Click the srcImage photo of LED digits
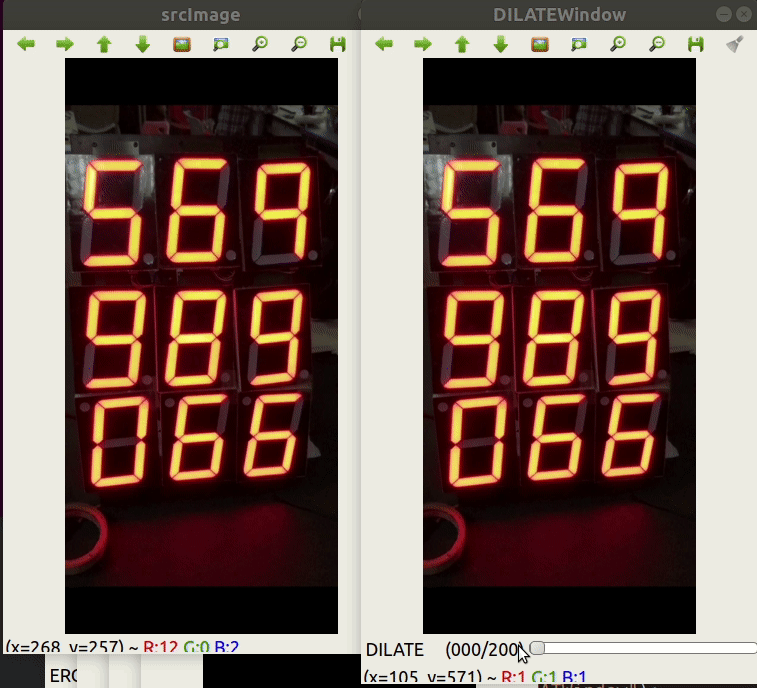Viewport: 757px width, 688px height. 201,346
